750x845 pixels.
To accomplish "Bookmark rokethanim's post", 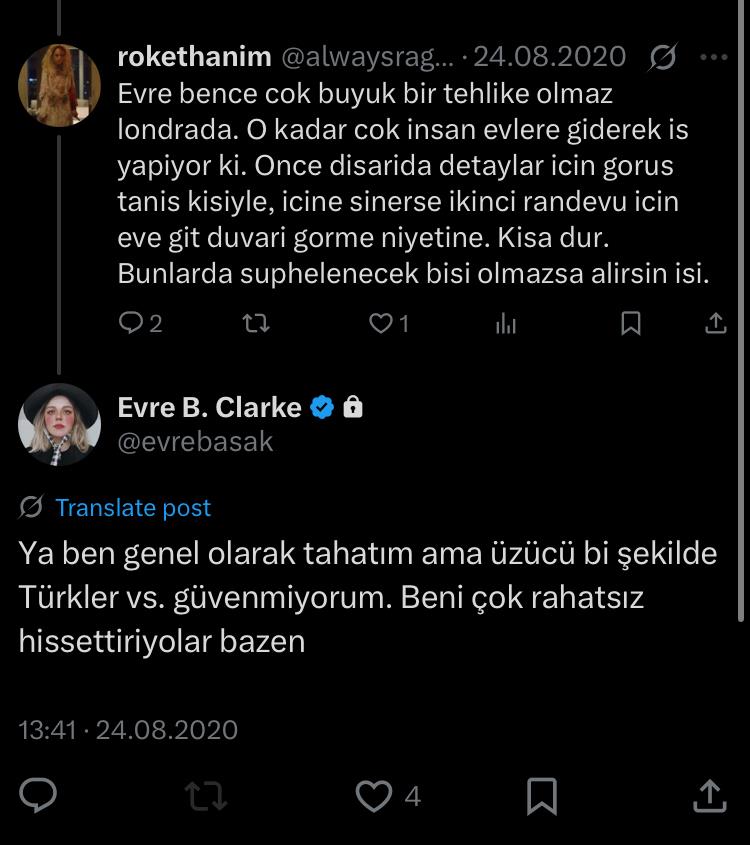I will pyautogui.click(x=631, y=323).
